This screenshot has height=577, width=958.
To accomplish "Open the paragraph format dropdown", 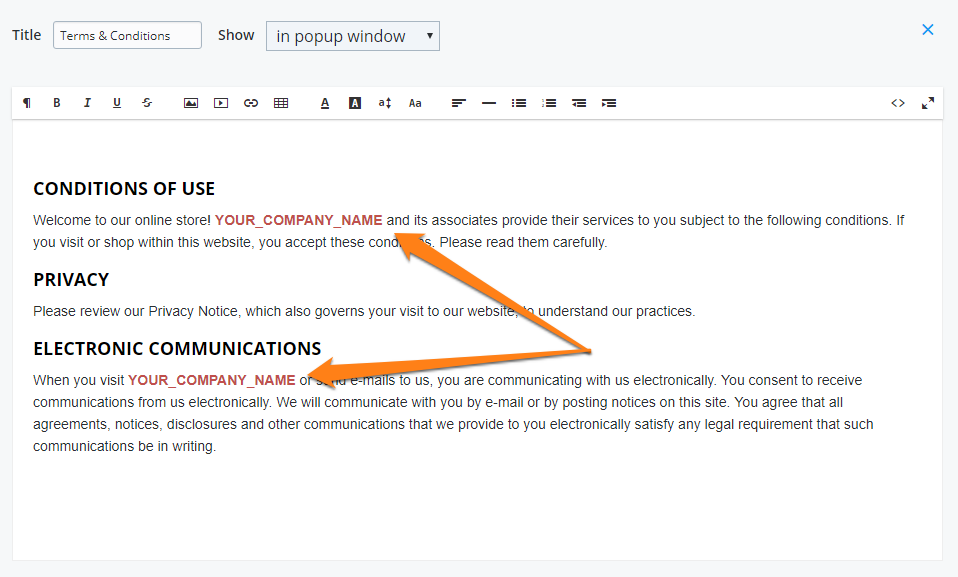I will (27, 102).
